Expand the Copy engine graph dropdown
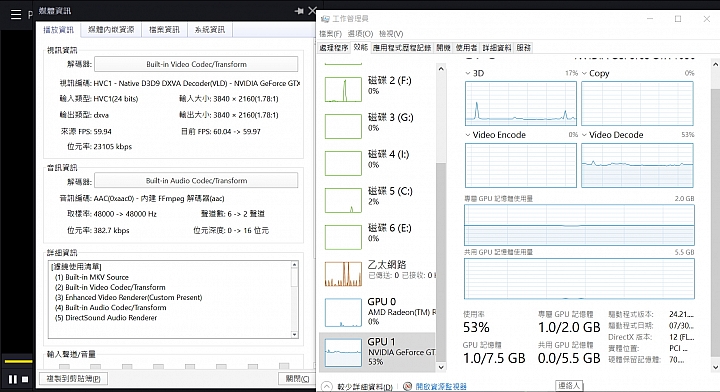 point(585,73)
